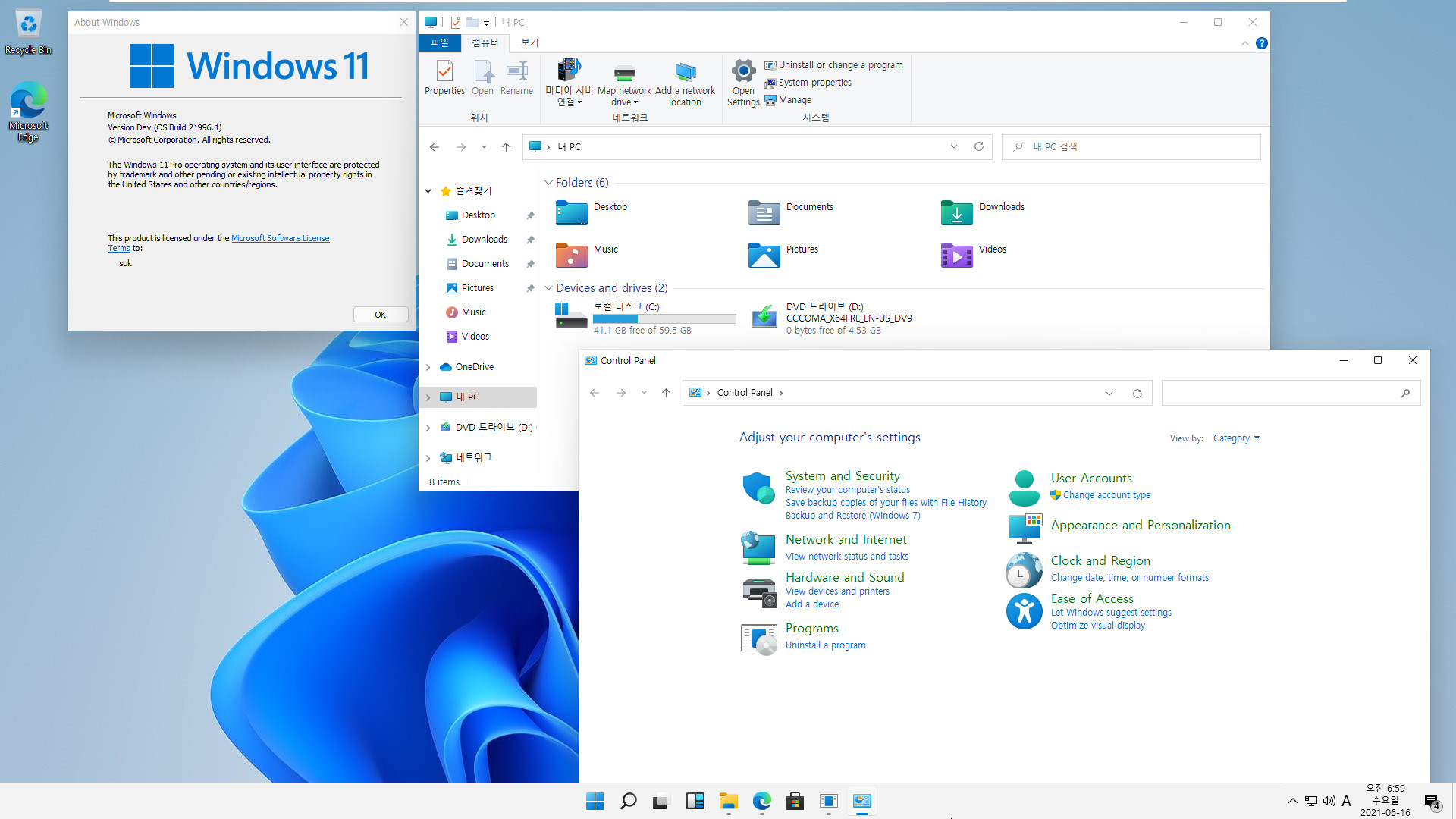Click the Clock and Region icon

pyautogui.click(x=1024, y=571)
